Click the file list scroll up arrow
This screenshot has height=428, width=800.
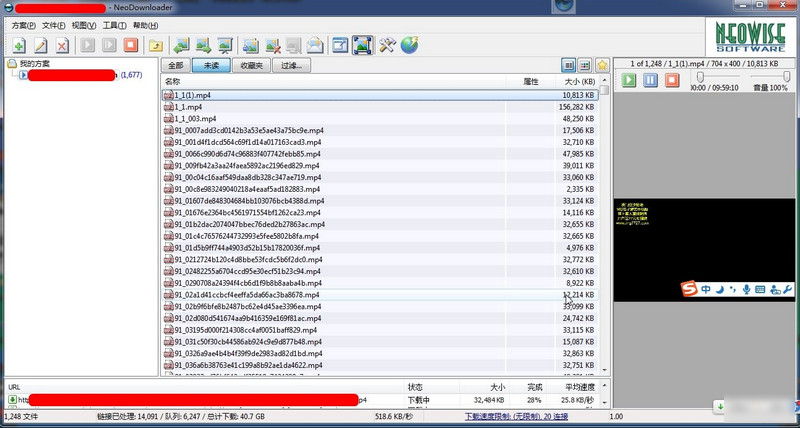[x=605, y=80]
